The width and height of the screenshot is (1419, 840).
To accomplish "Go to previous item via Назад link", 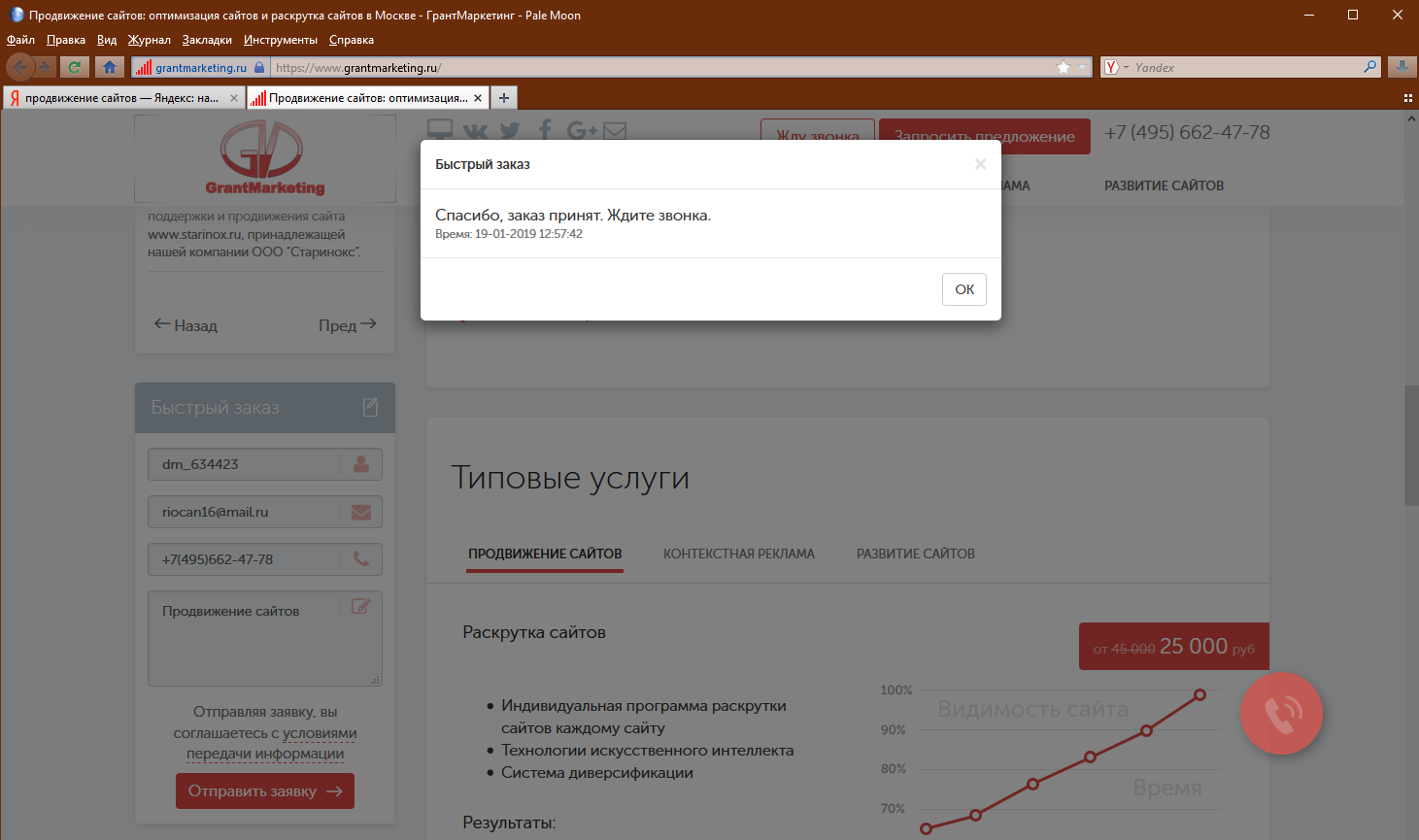I will tap(186, 325).
